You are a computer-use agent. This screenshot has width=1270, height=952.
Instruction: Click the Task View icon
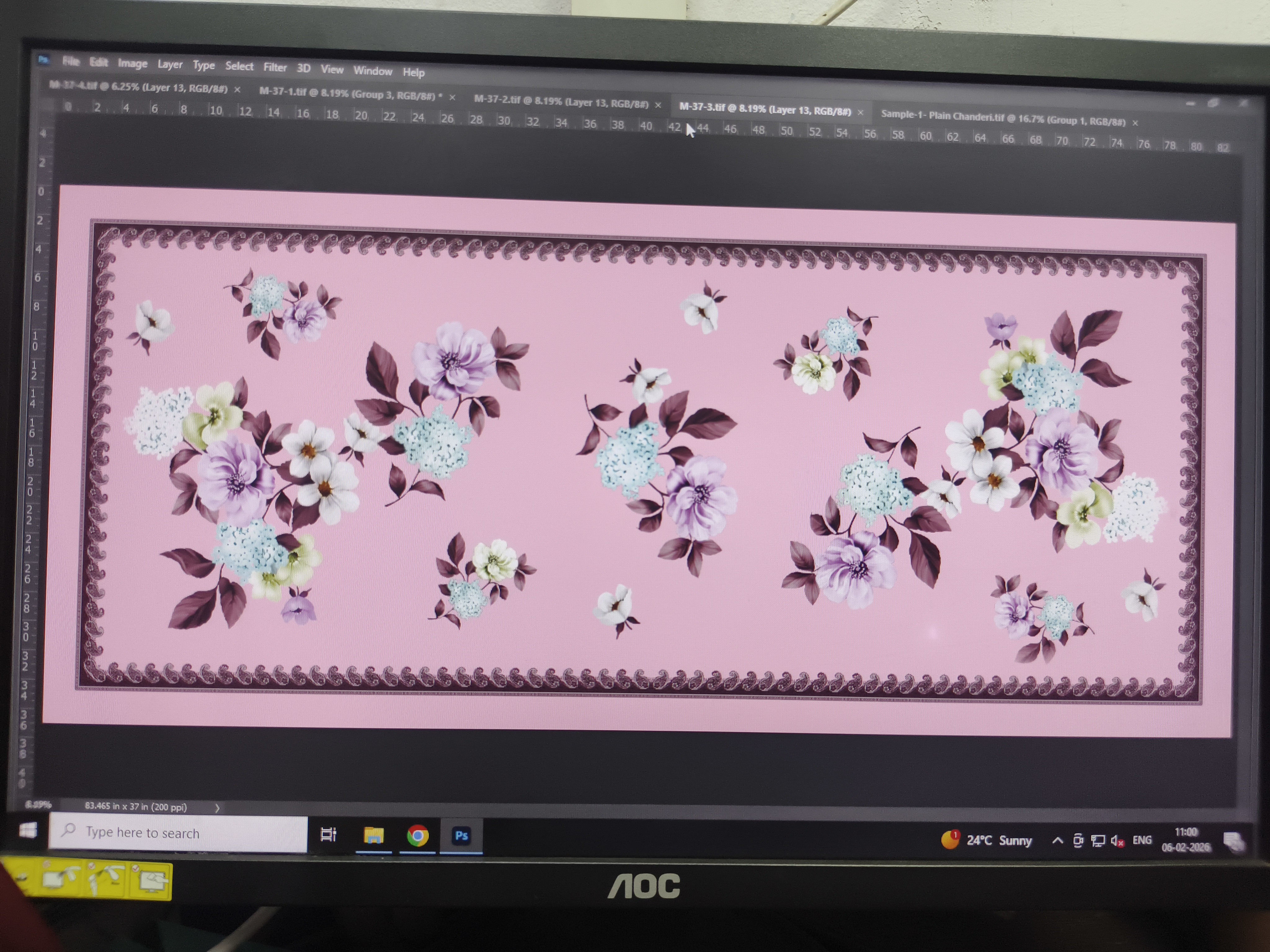point(328,834)
